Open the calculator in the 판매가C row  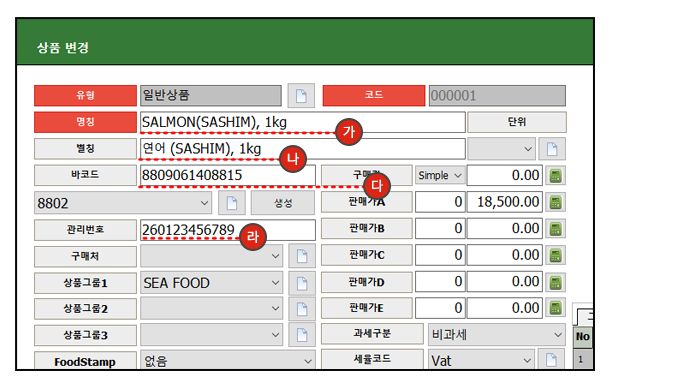coord(555,255)
